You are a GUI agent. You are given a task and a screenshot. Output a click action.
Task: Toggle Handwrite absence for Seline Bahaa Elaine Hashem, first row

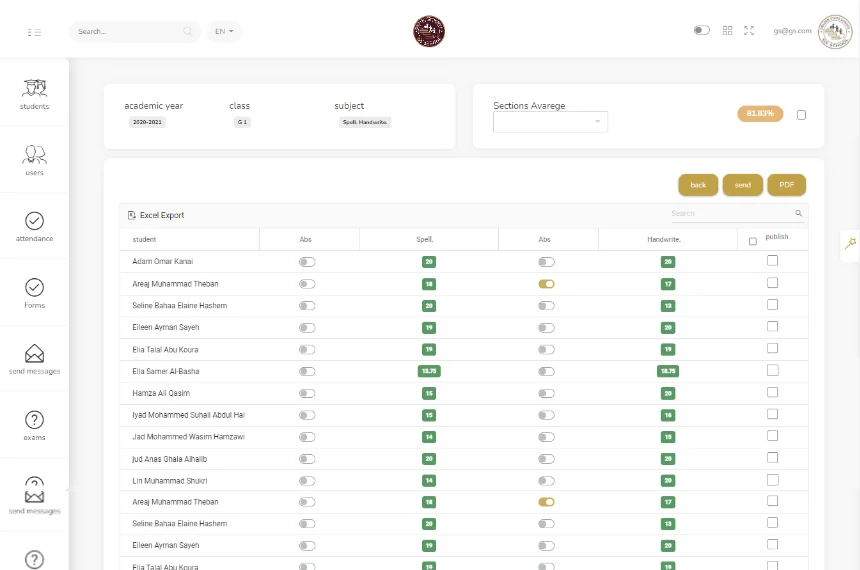click(x=546, y=306)
